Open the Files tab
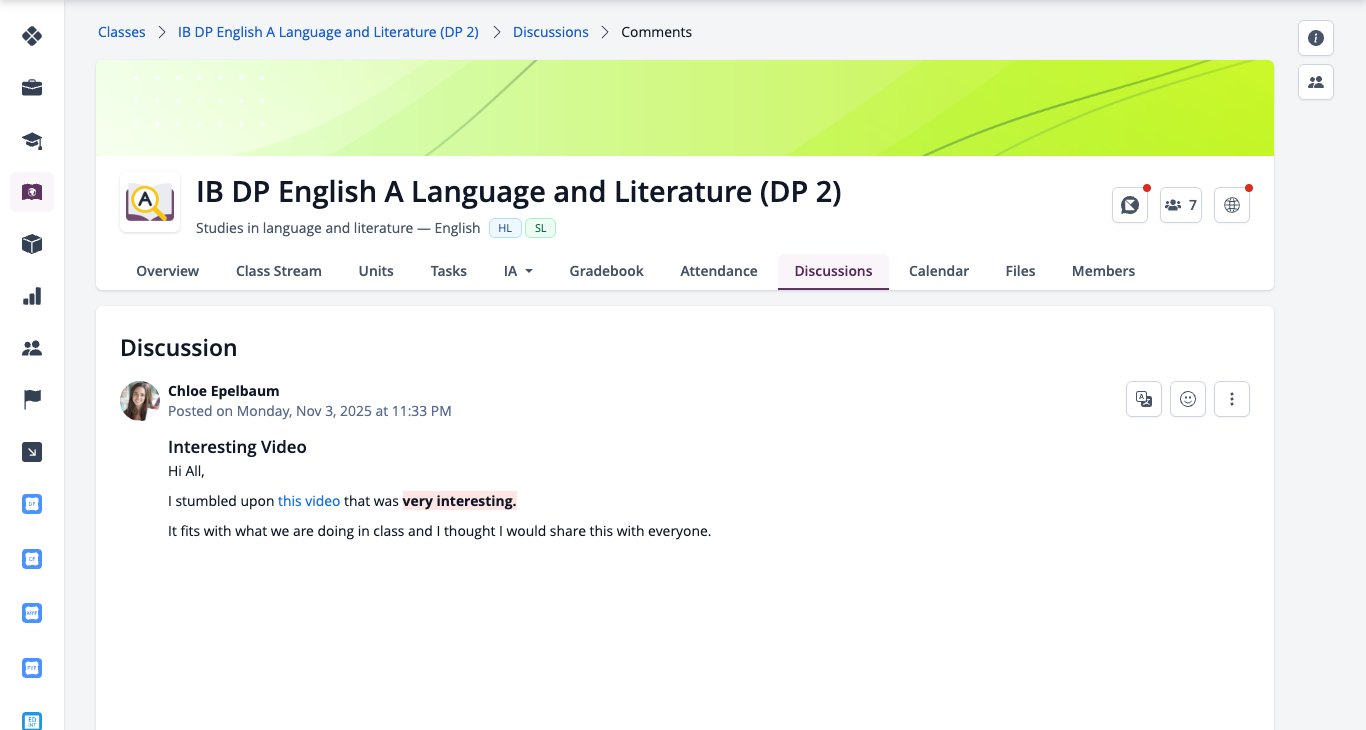 [1020, 271]
